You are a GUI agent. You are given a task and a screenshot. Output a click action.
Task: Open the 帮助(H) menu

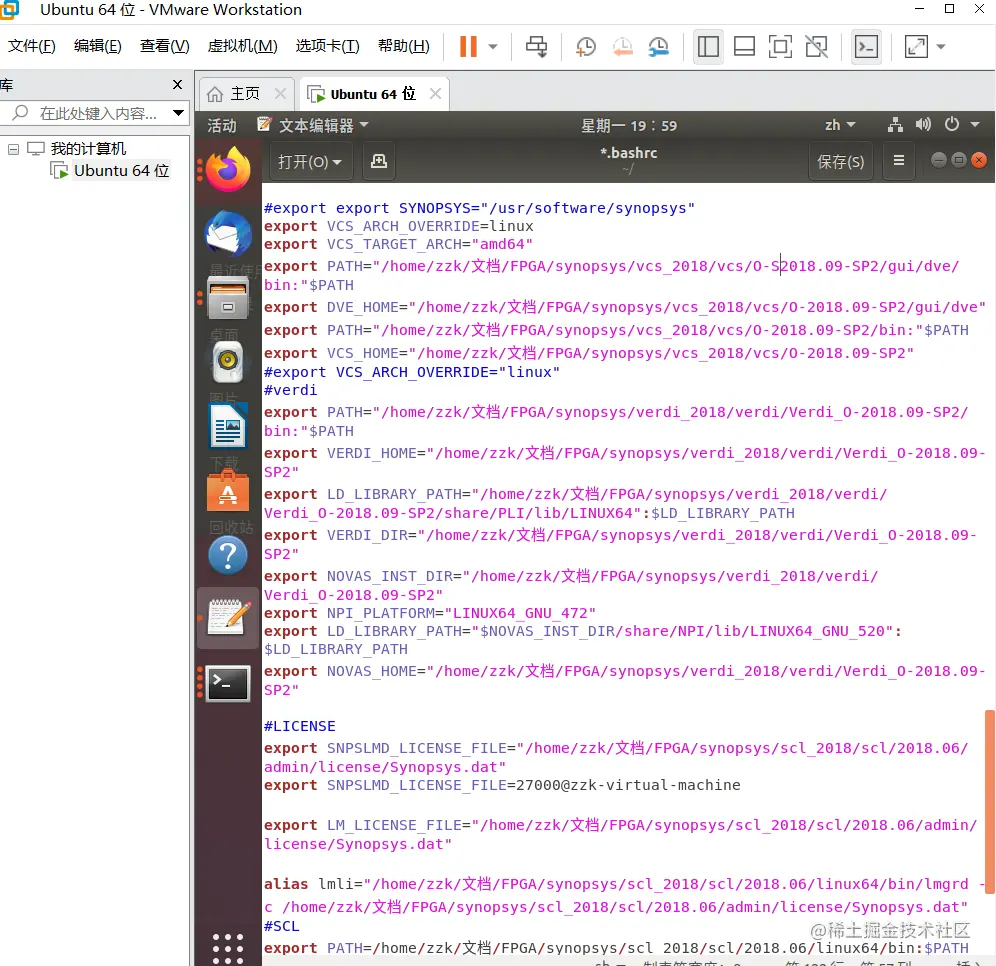(x=404, y=46)
